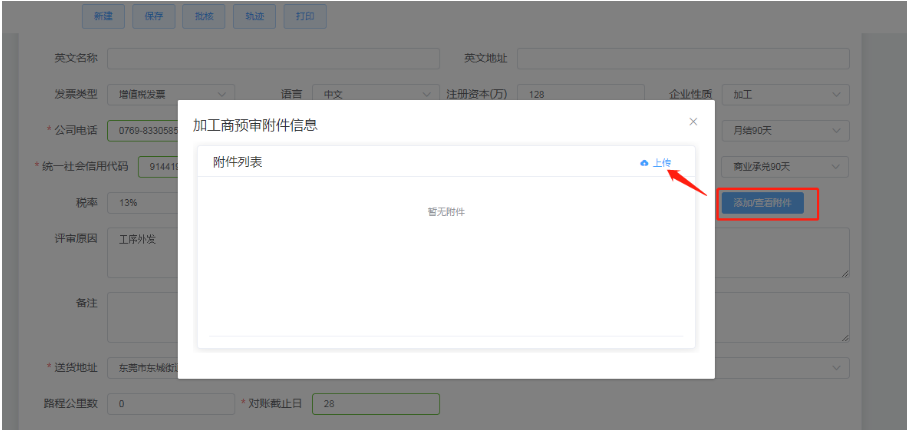Click the 加工商预审附件信息 dialog title
The height and width of the screenshot is (430, 907).
(255, 125)
